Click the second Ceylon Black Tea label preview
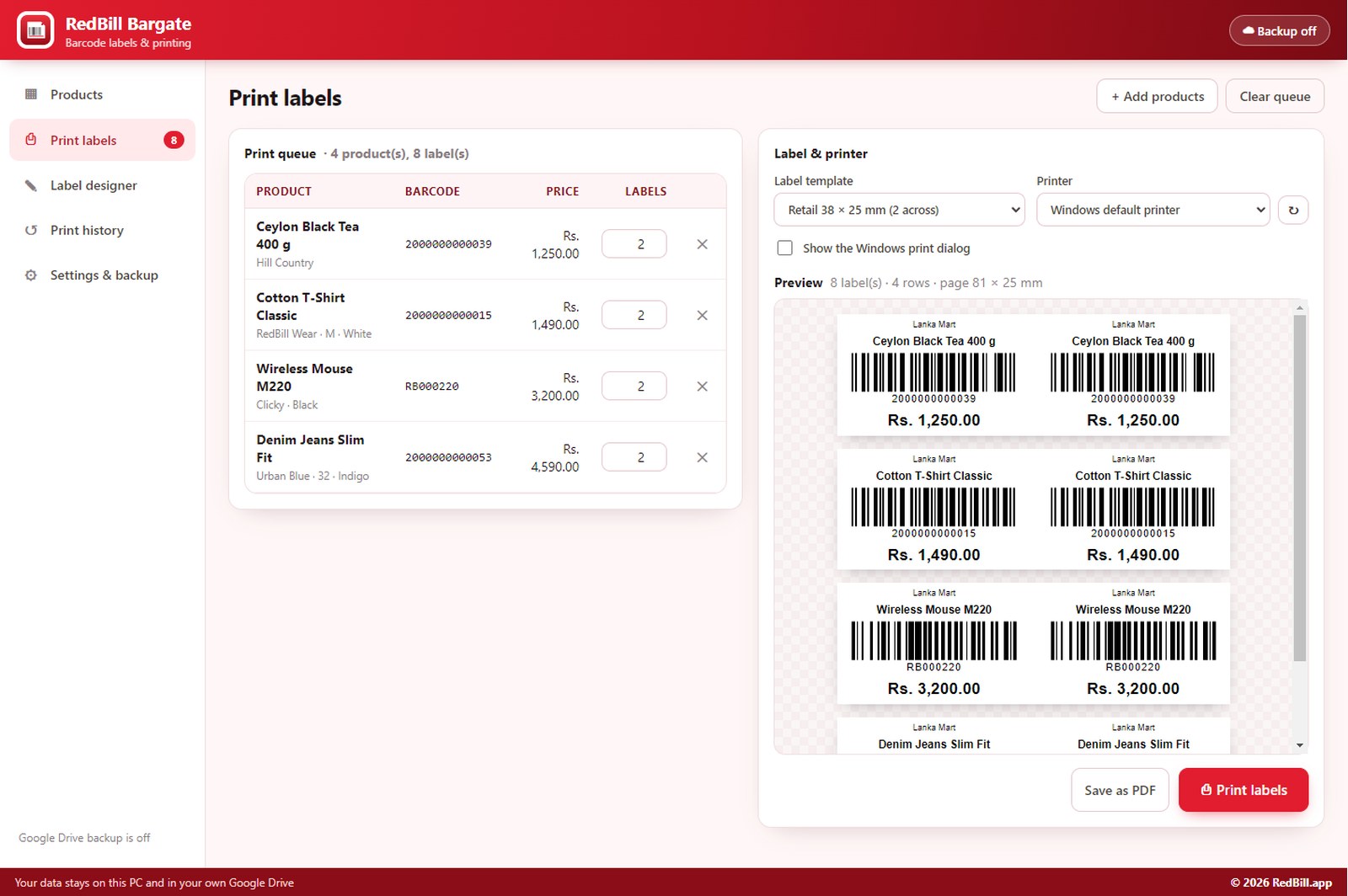This screenshot has height=896, width=1348. tap(1133, 375)
